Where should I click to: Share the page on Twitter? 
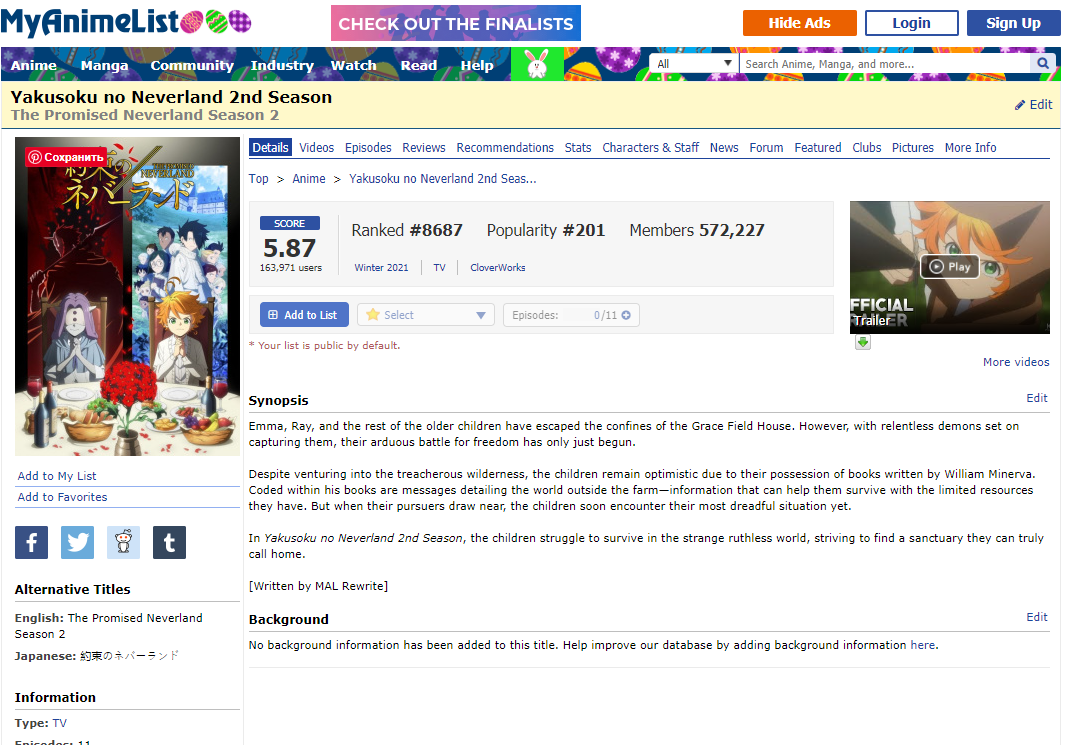click(77, 542)
